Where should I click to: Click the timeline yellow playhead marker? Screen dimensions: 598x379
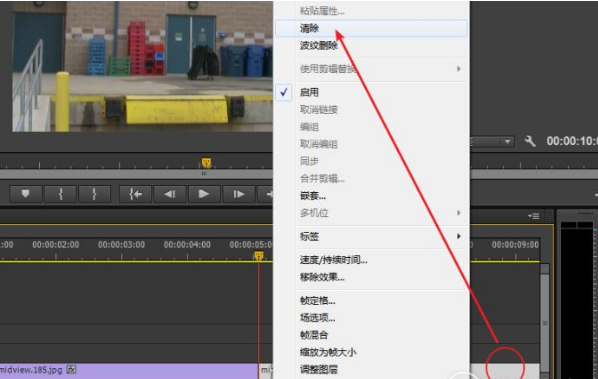tap(259, 255)
